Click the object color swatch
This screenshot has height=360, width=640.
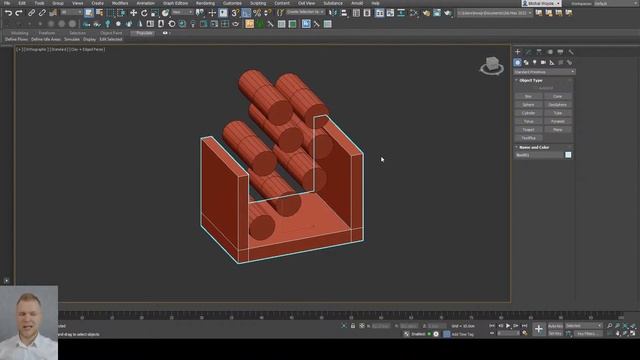568,155
